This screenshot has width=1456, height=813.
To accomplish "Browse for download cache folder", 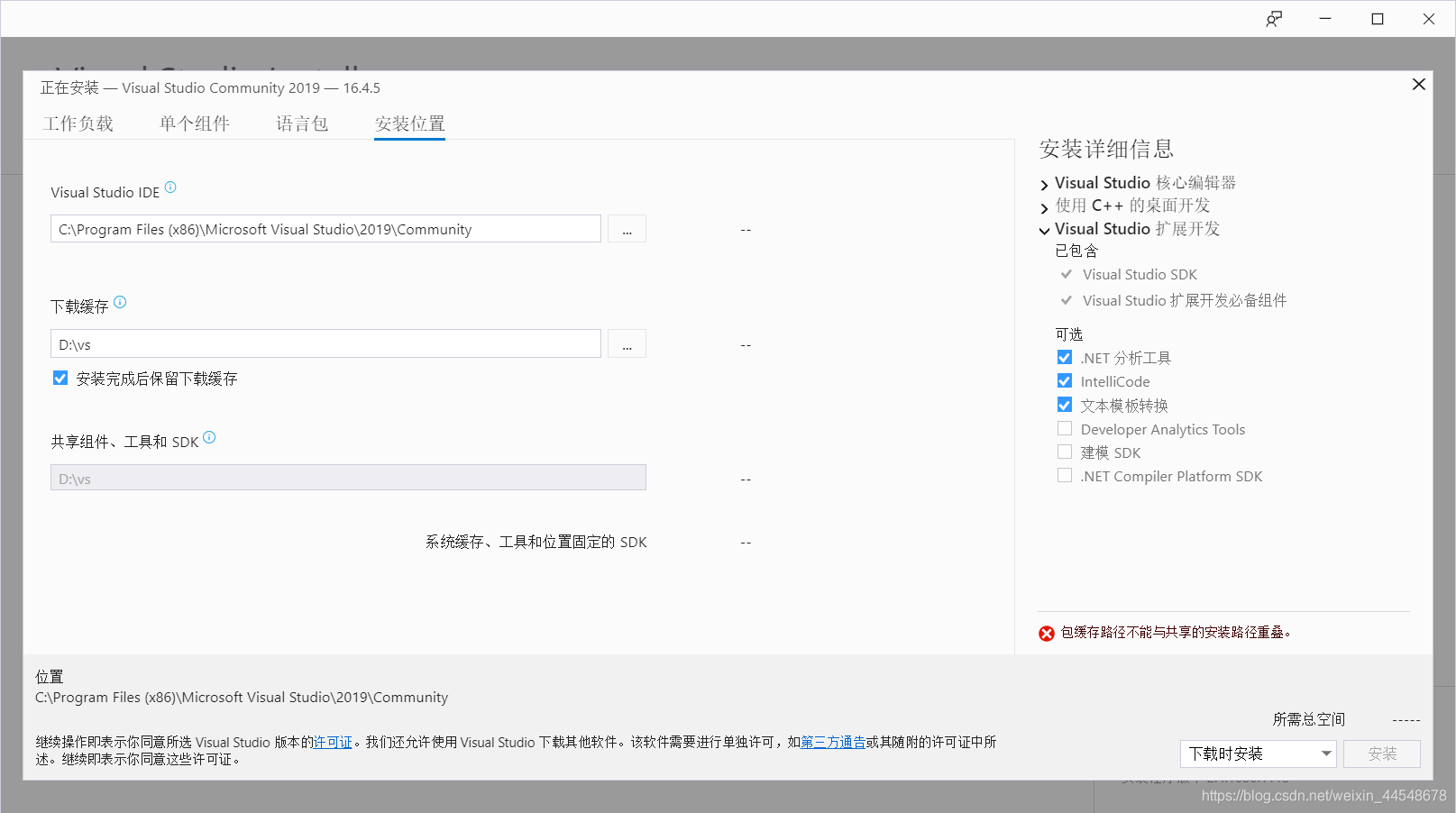I will point(627,344).
